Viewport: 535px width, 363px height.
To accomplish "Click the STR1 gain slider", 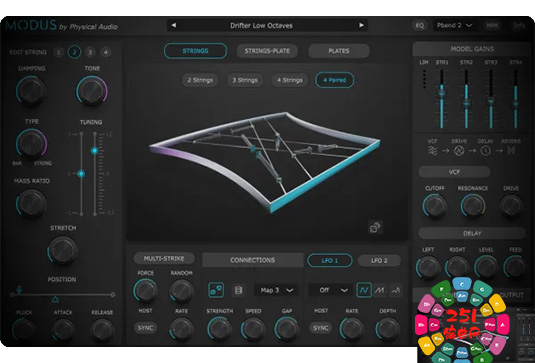I will tap(442, 99).
